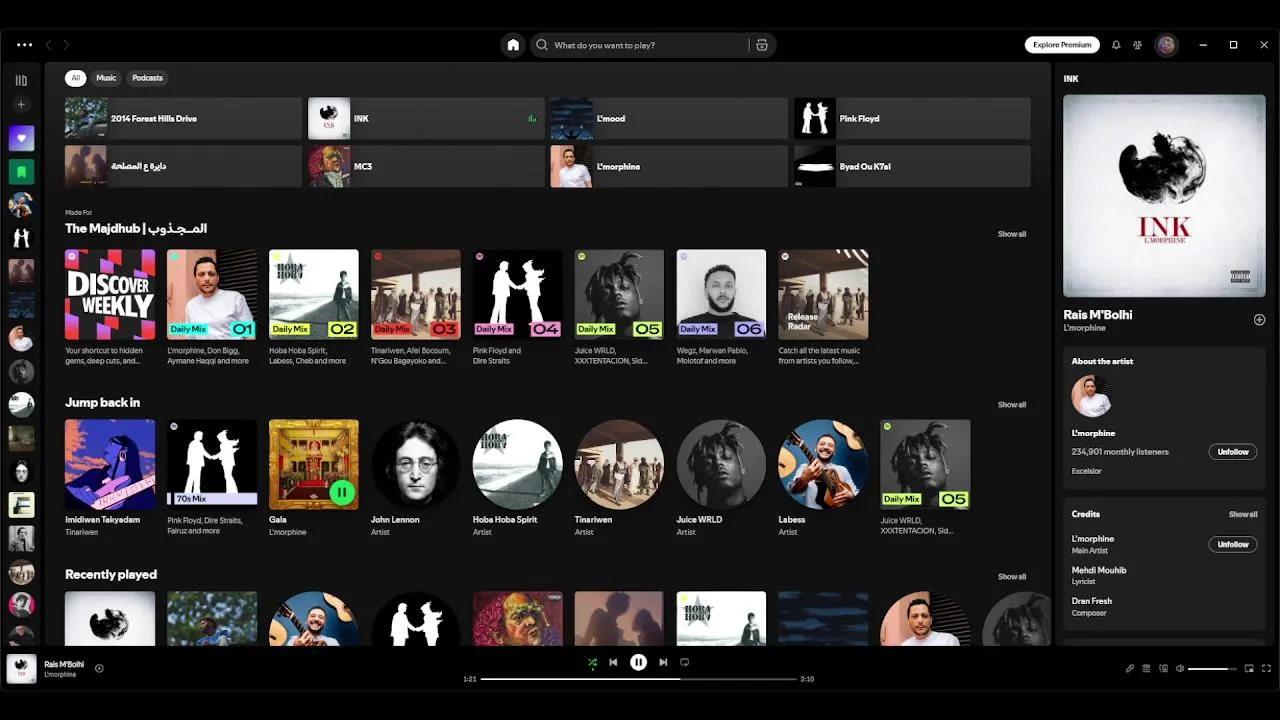The height and width of the screenshot is (720, 1280).
Task: Open John Lennon artist page
Action: point(416,478)
